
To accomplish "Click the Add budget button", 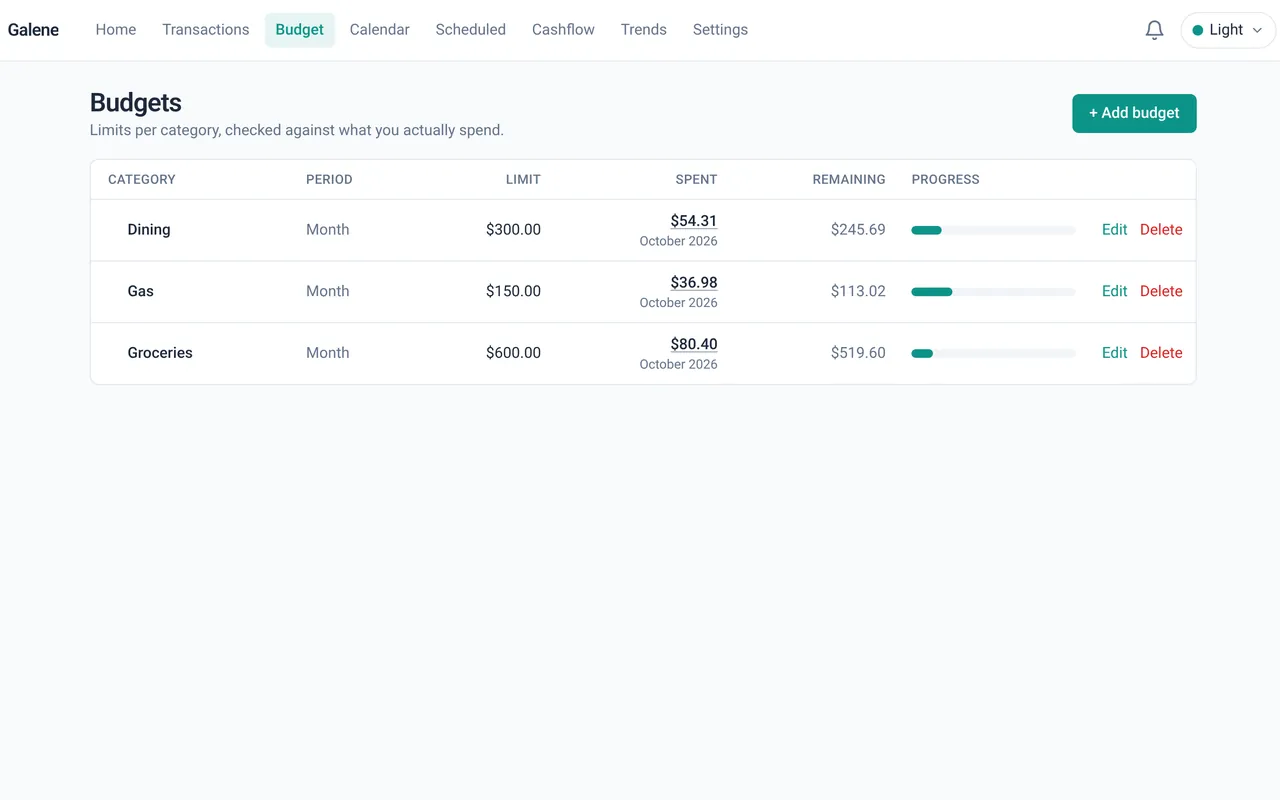I will click(x=1134, y=113).
